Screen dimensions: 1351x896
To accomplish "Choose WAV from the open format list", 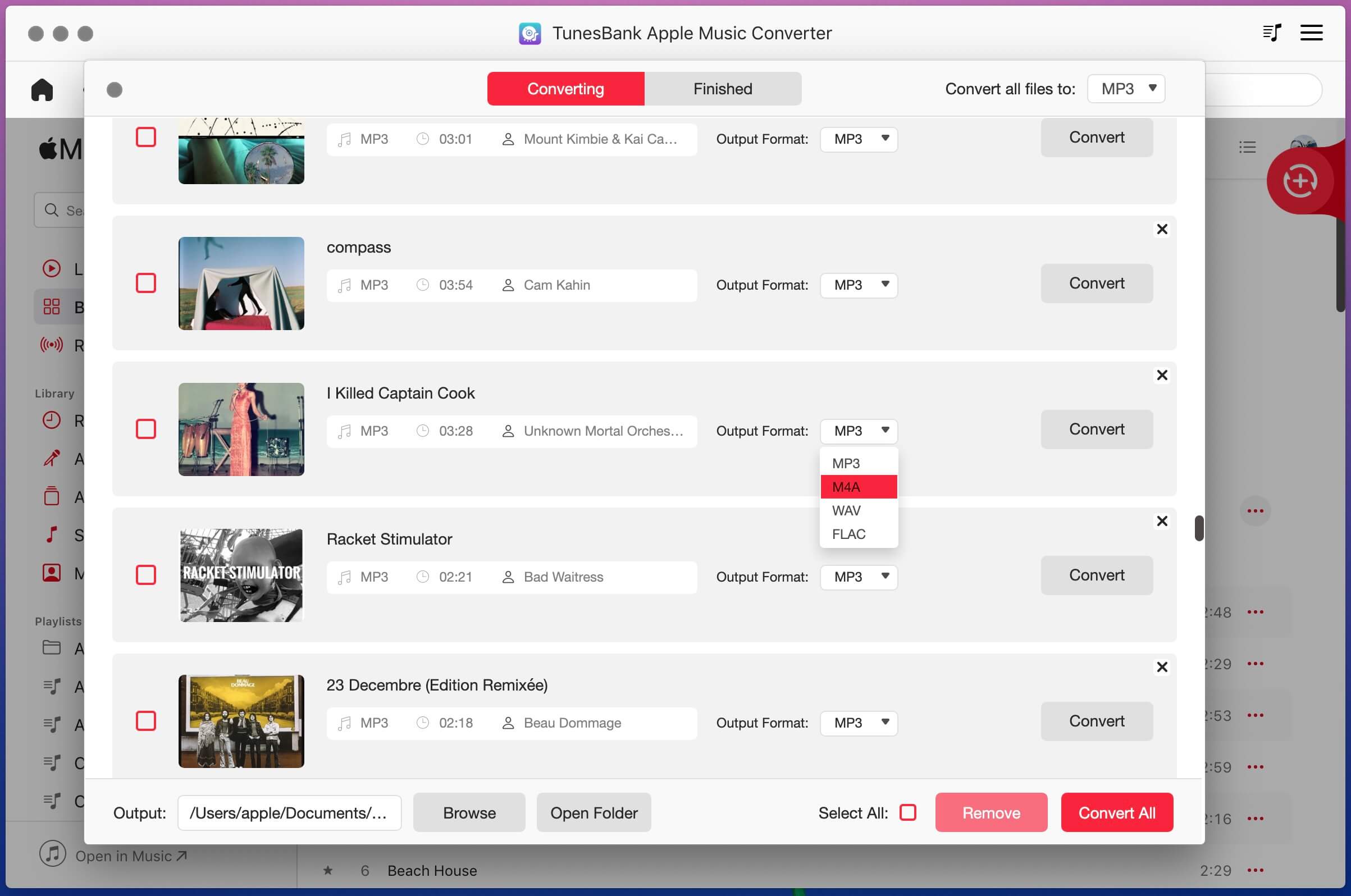I will (x=859, y=510).
